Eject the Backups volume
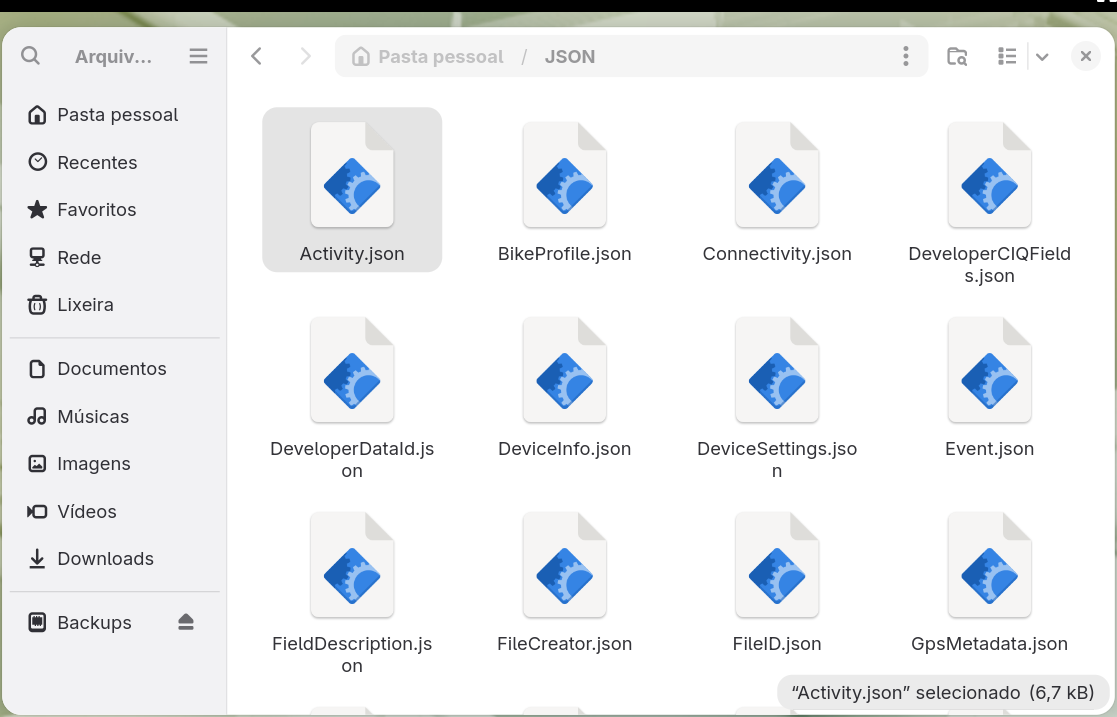The width and height of the screenshot is (1117, 717). coord(186,622)
